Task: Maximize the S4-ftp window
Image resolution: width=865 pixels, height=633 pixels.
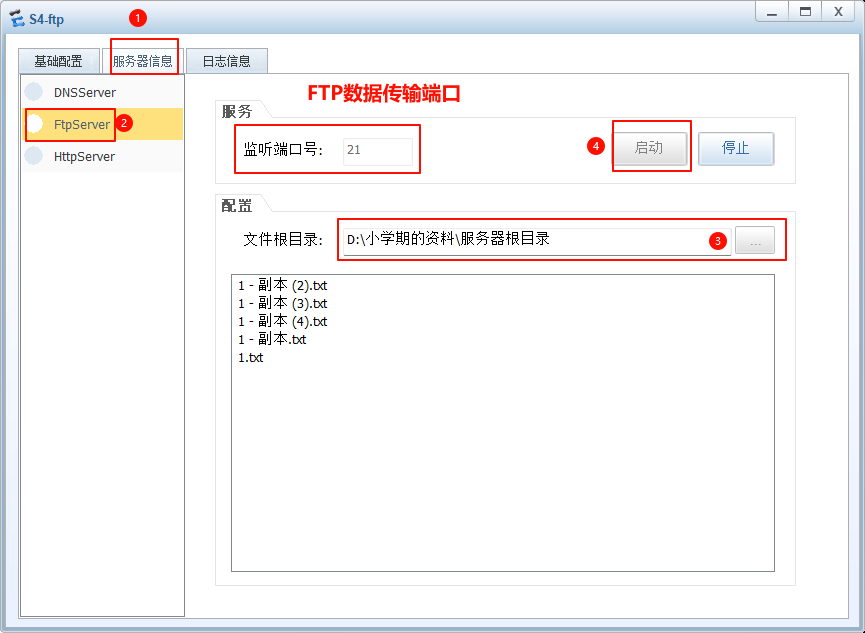Action: coord(805,12)
